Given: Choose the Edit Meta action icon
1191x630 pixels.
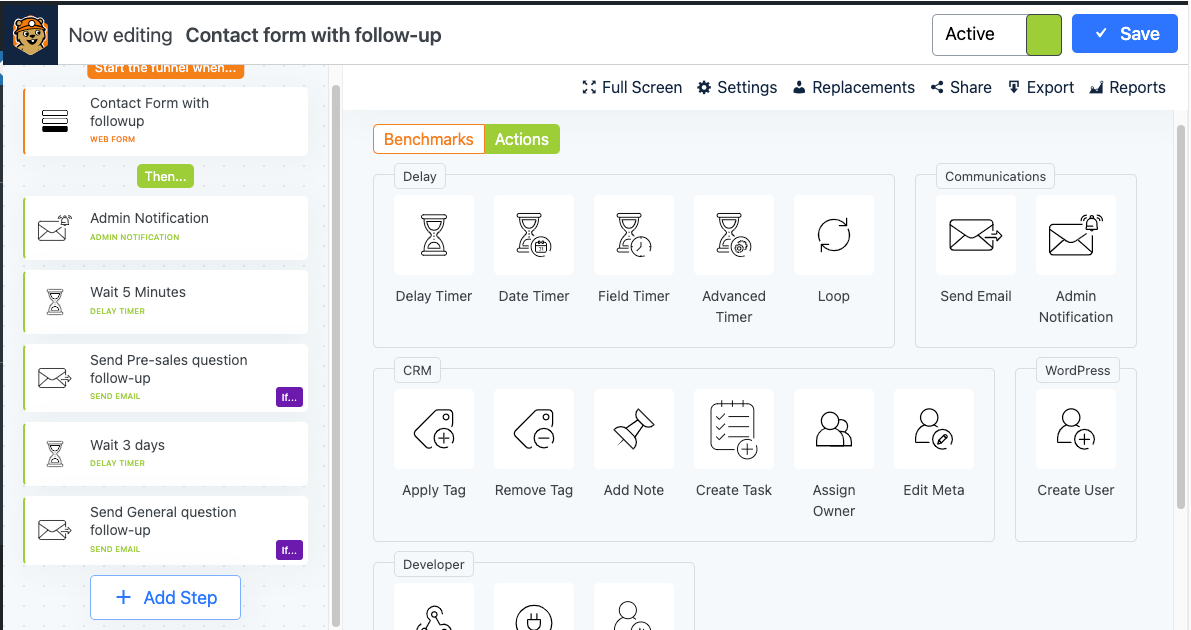Looking at the screenshot, I should tap(934, 429).
